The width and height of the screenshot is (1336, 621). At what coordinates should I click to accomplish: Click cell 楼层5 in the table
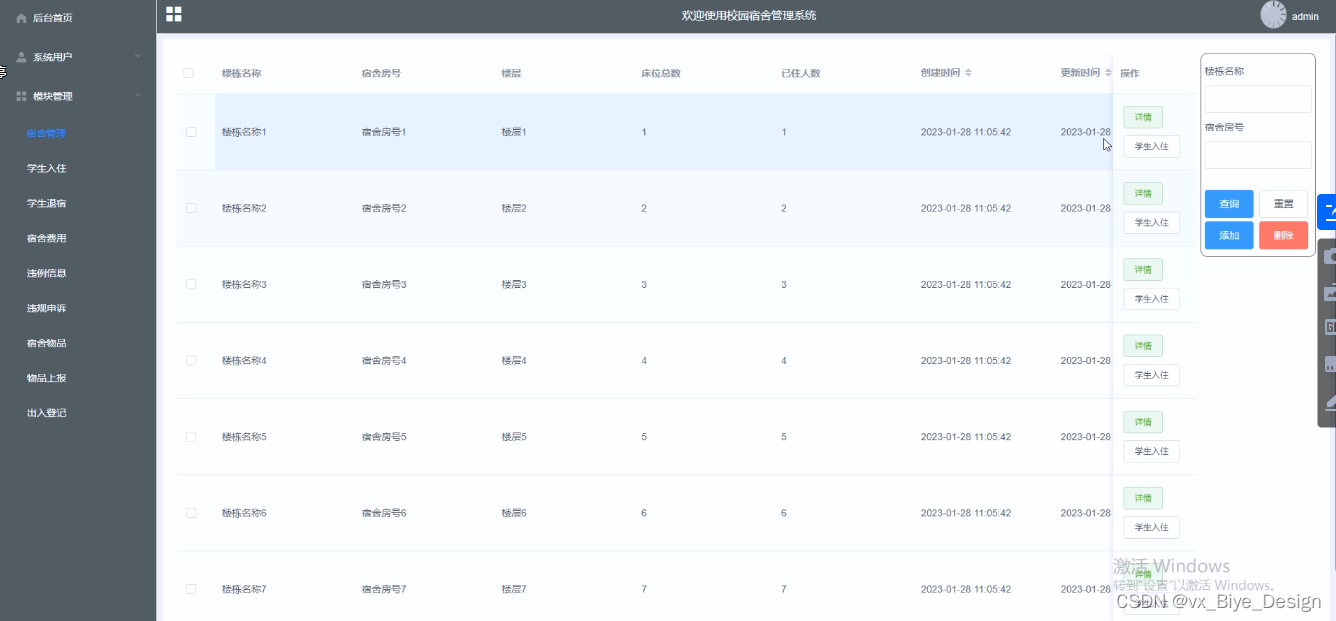tap(514, 437)
